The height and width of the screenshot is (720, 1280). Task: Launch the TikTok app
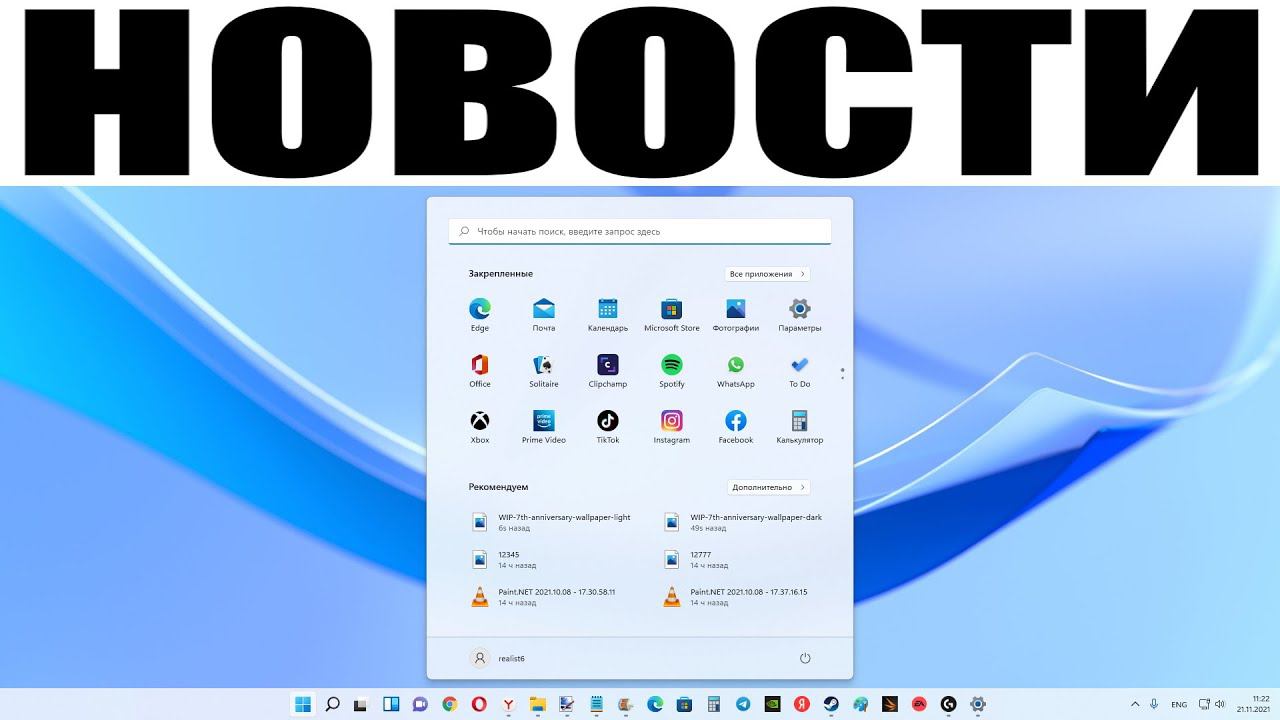[608, 426]
